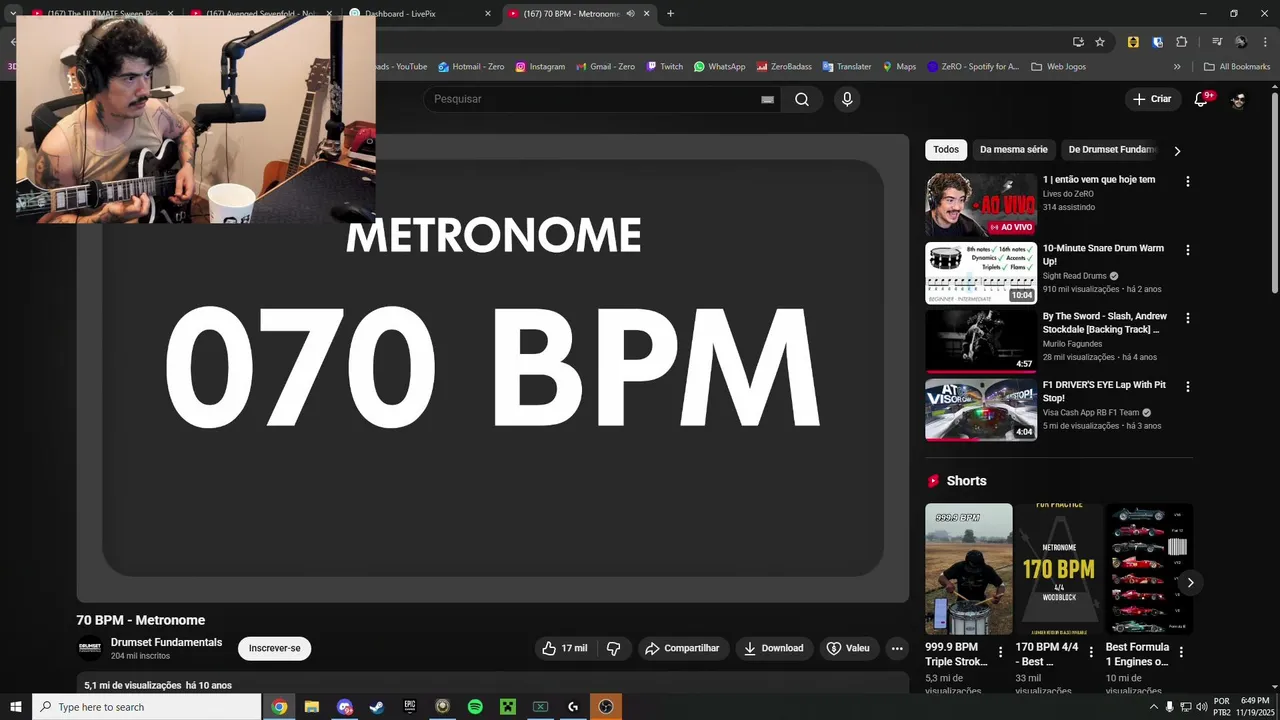The width and height of the screenshot is (1280, 720).
Task: Start voice search with the microphone icon
Action: tap(847, 99)
